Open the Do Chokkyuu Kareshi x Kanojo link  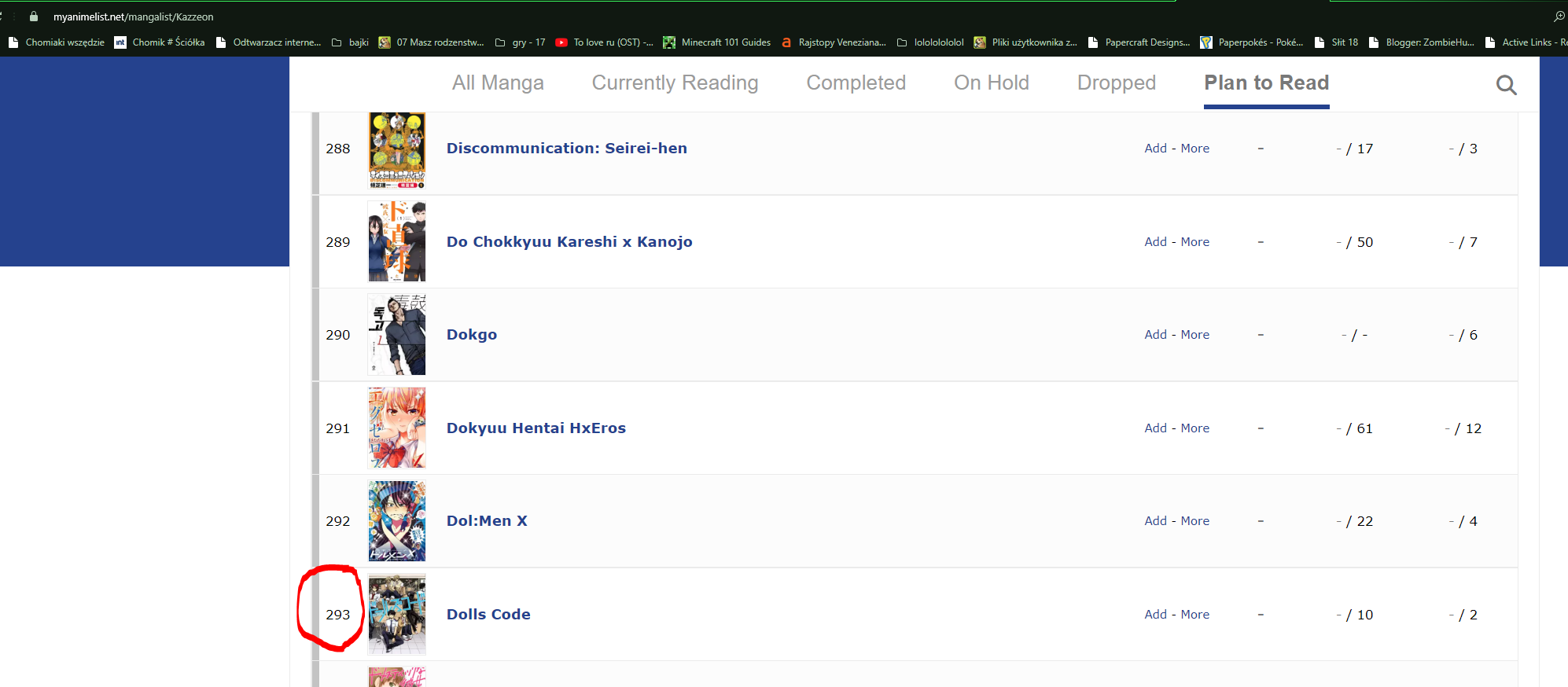[x=569, y=241]
